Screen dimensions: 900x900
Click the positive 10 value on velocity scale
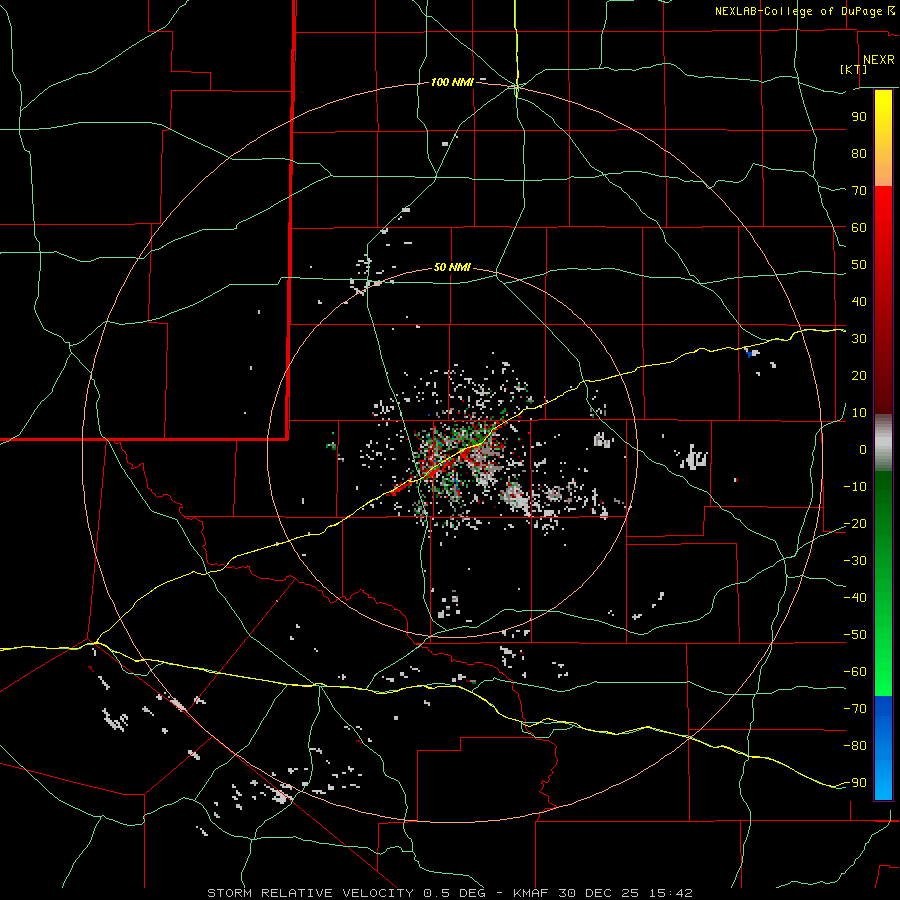point(859,413)
